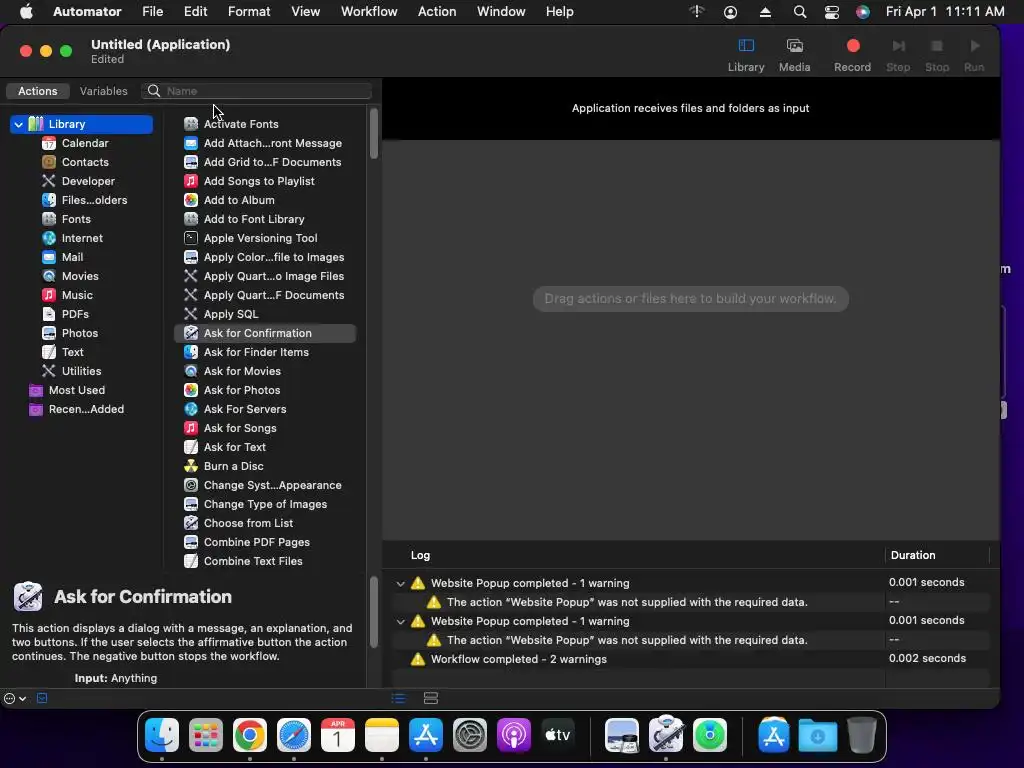The image size is (1024, 768).
Task: Open Spotlight search in menu bar
Action: click(x=799, y=12)
